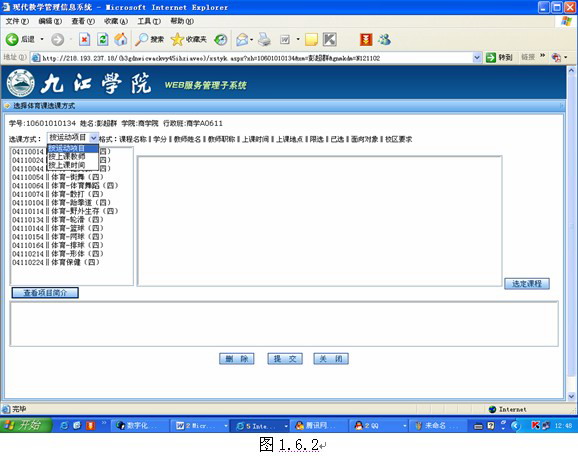The height and width of the screenshot is (456, 578).
Task: Click the 选定课程 button
Action: [527, 283]
